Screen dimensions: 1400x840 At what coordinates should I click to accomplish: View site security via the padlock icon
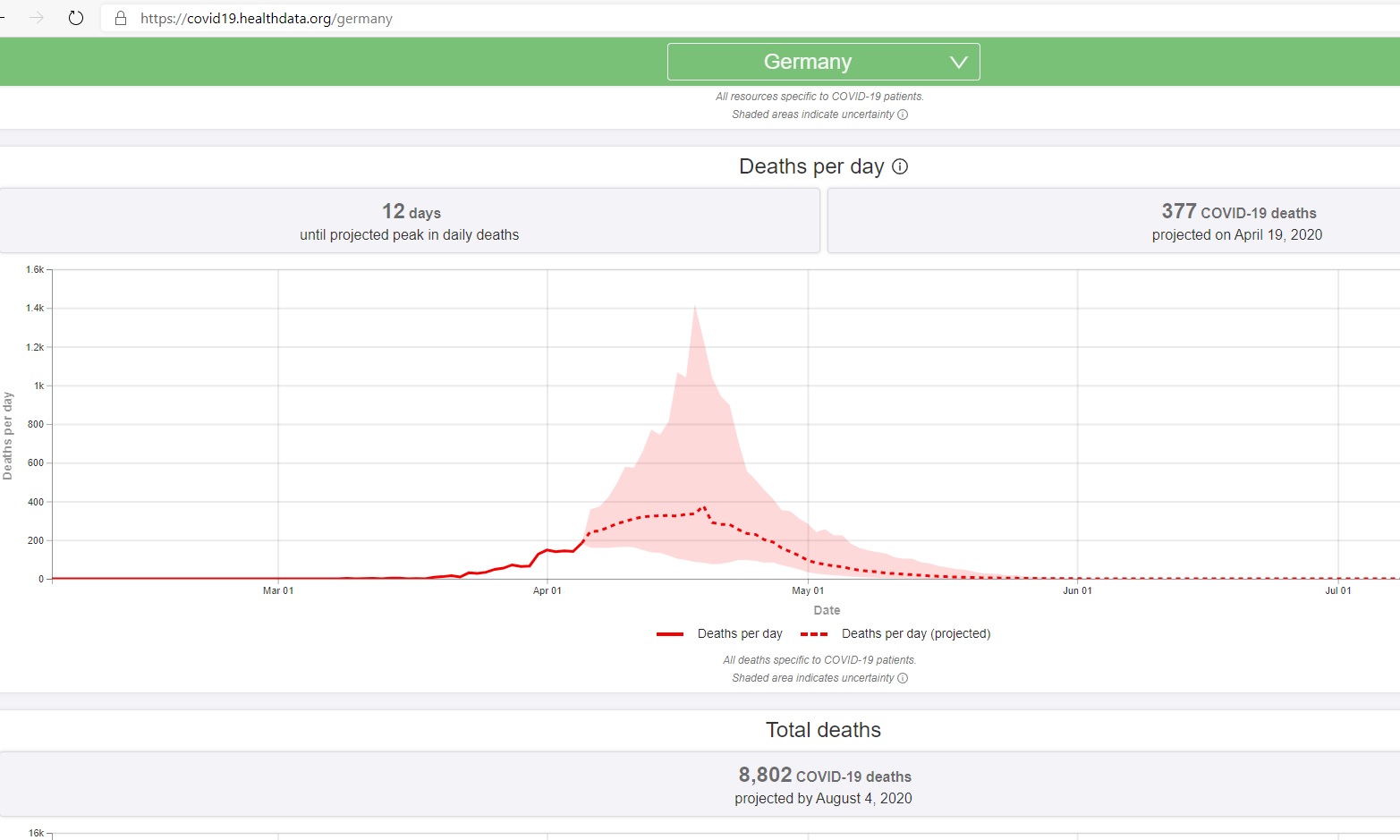tap(121, 18)
